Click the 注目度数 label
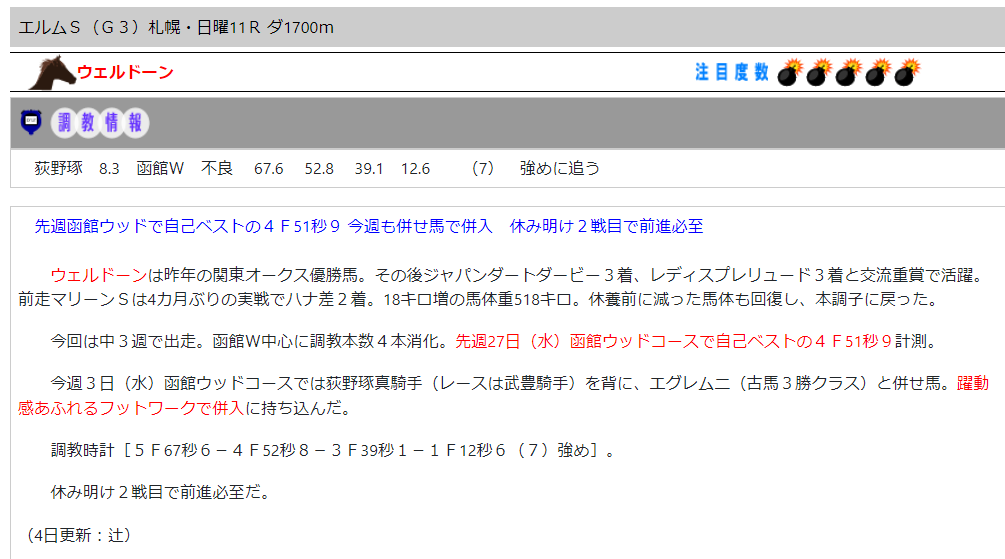This screenshot has height=559, width=1005. click(732, 72)
